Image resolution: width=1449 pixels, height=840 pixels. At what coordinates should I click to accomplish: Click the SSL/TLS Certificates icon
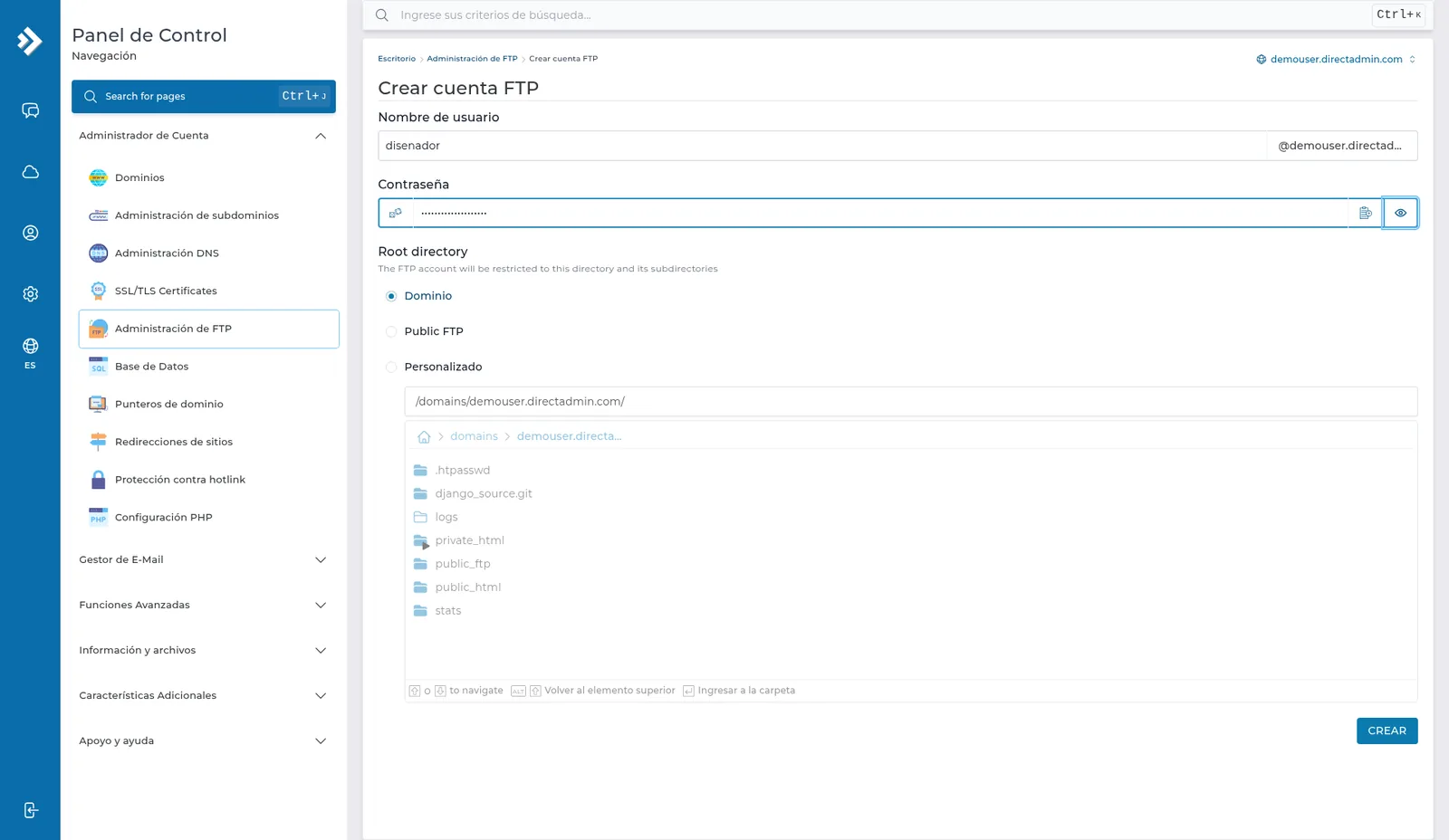point(98,291)
